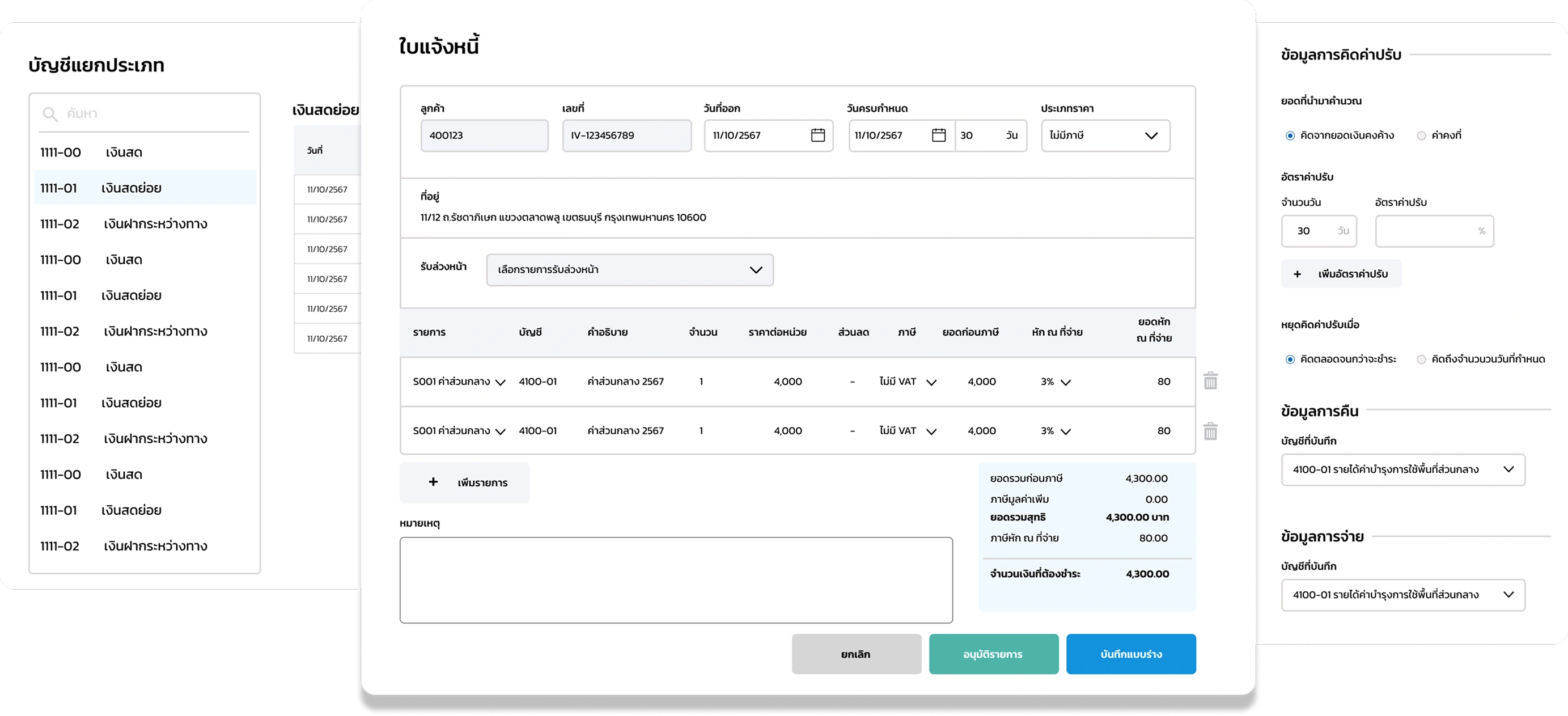Screen dimensions: 1568x716
Task: Click ยอดก่อนภาษี column header
Action: [971, 332]
